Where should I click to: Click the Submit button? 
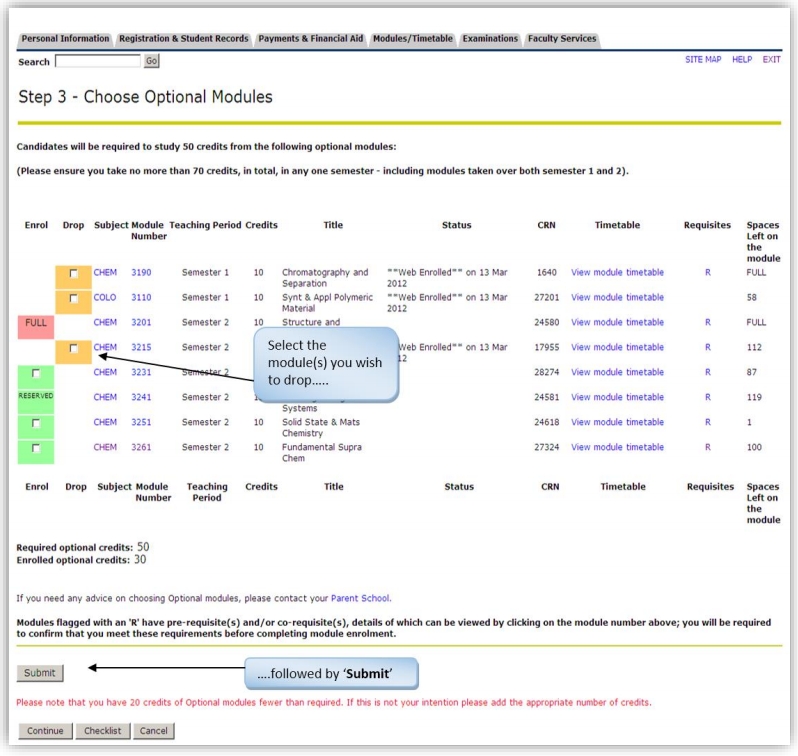coord(40,673)
